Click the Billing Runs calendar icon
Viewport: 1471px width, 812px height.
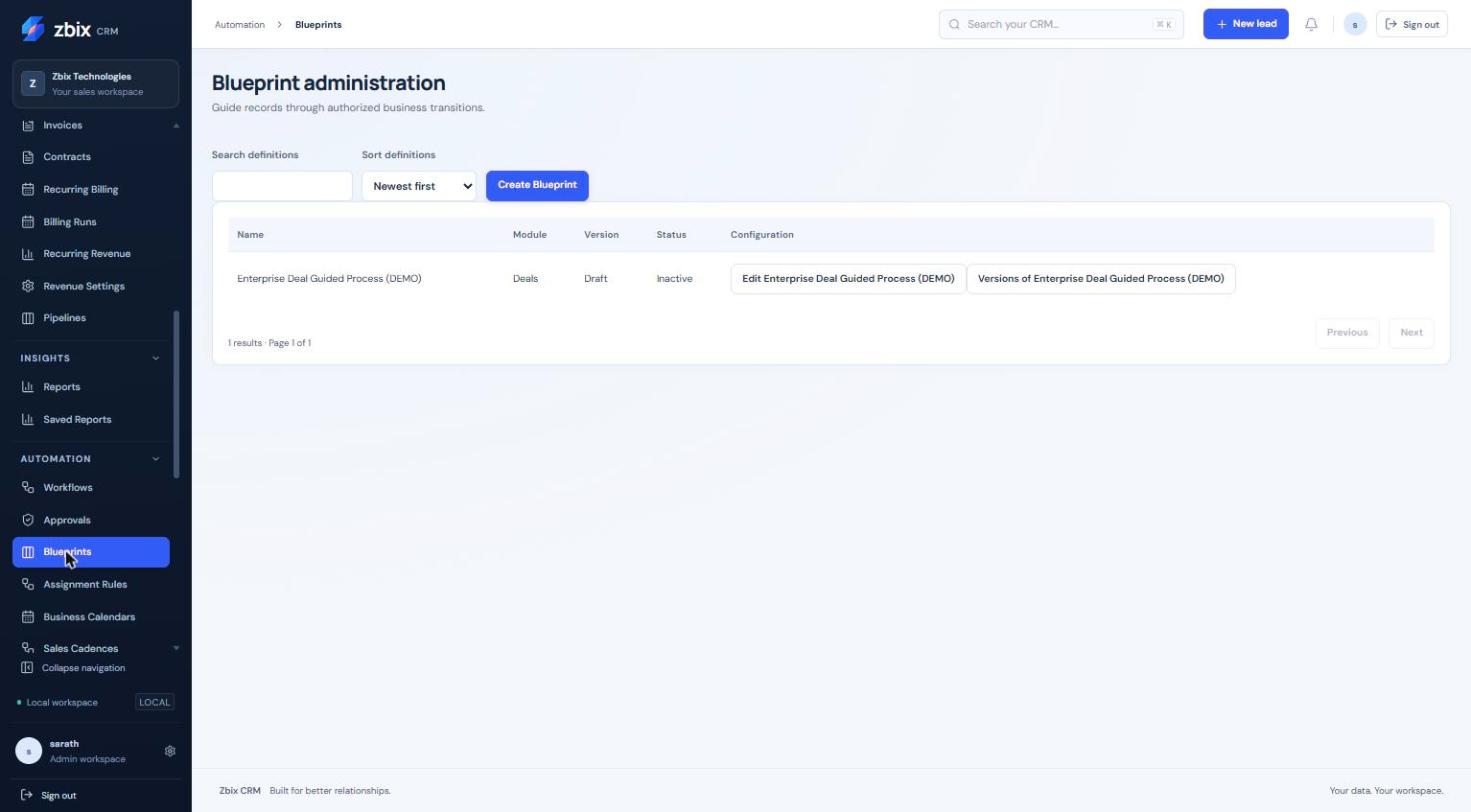point(28,222)
